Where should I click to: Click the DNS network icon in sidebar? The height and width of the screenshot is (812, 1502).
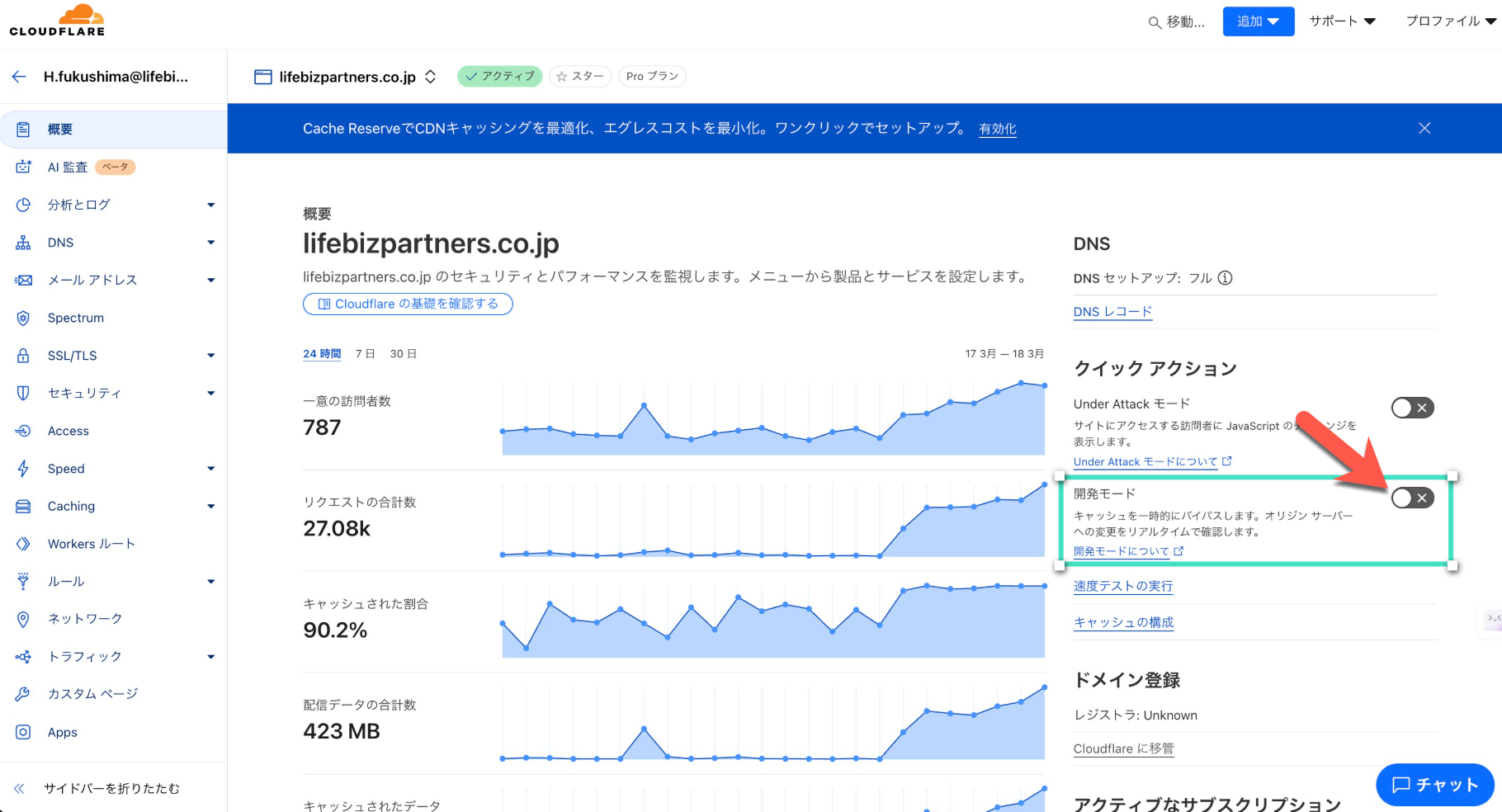(23, 243)
